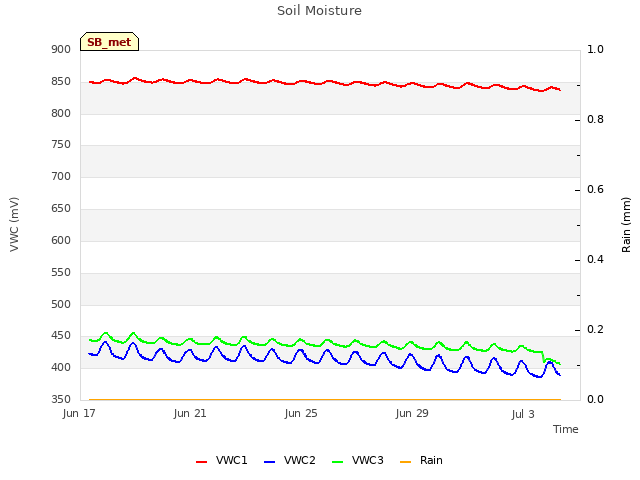Viewport: 640px width, 480px height.
Task: Click the 350 y-axis tick label
Action: [x=61, y=400]
